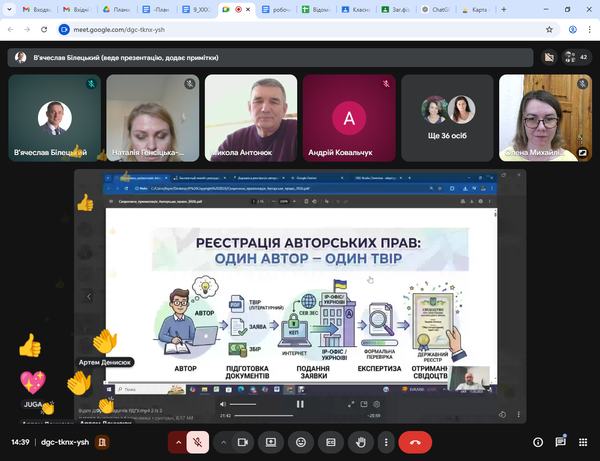This screenshot has width=600, height=461.
Task: Click the present screen (share) icon
Action: 270,442
